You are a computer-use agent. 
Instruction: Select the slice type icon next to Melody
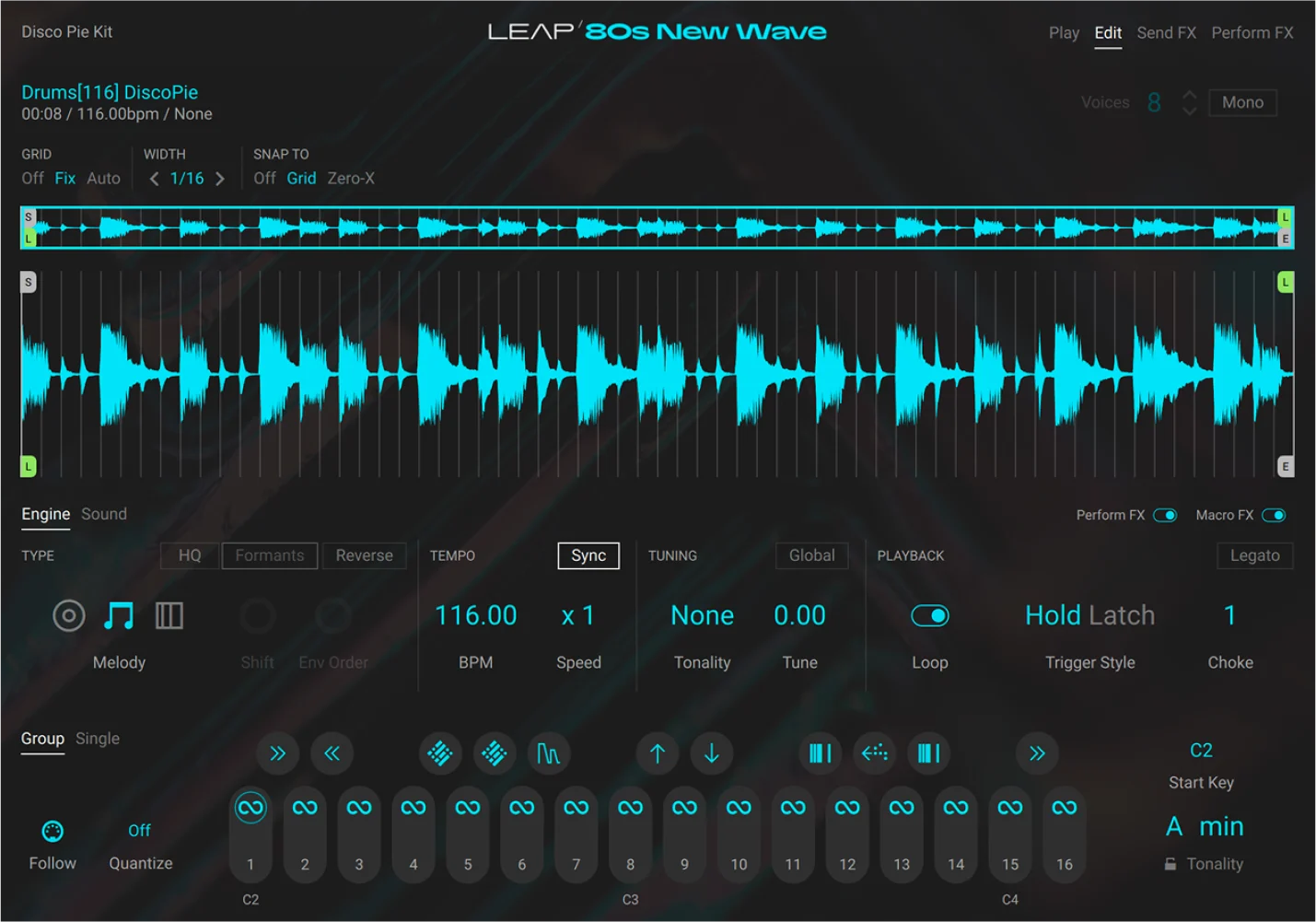click(x=169, y=614)
